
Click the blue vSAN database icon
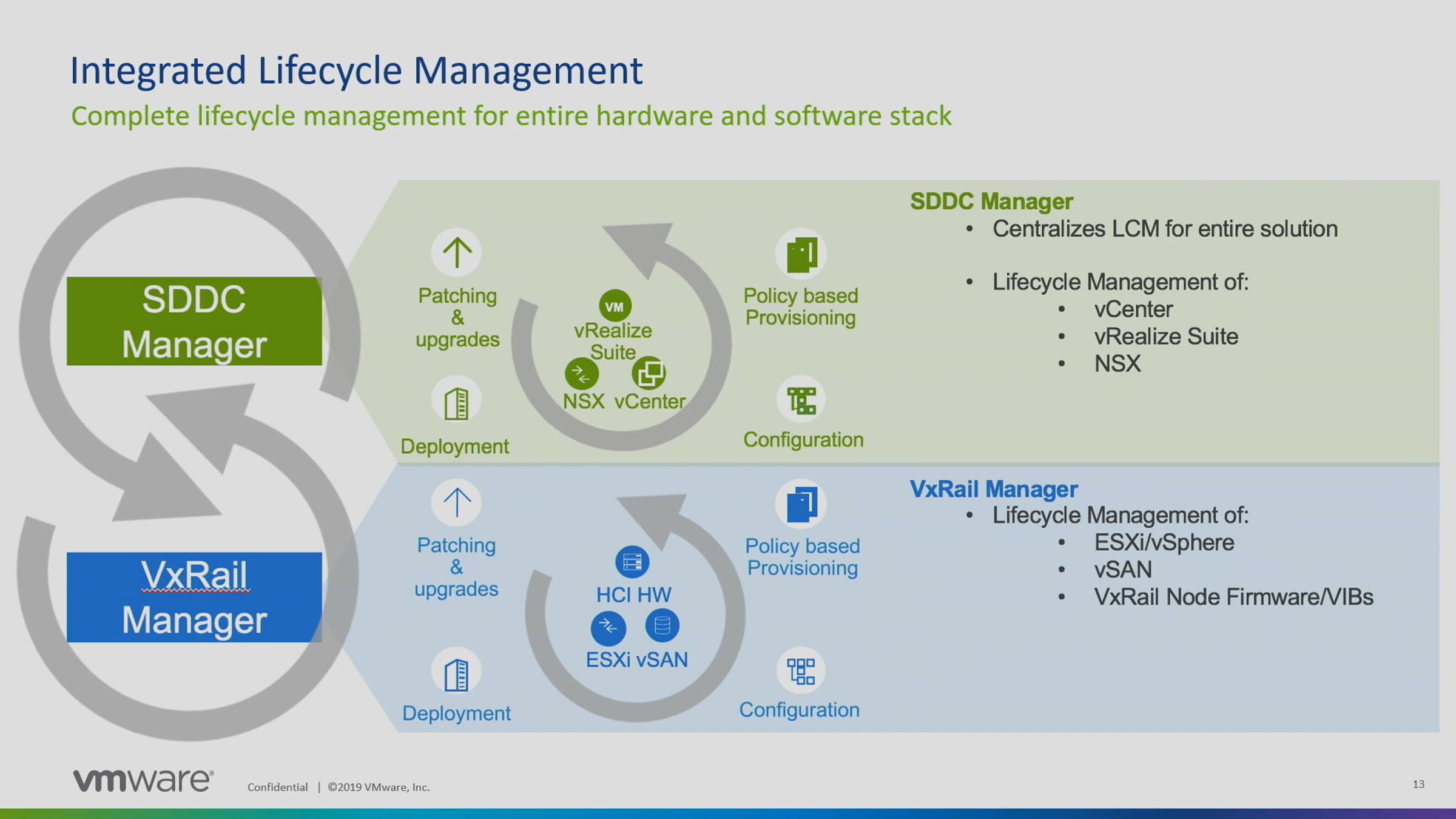coord(662,625)
